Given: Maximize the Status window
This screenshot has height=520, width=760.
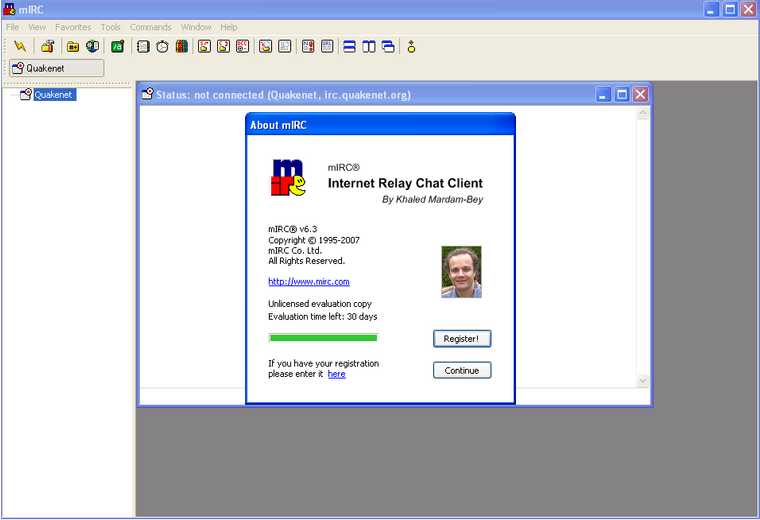Looking at the screenshot, I should coord(621,95).
